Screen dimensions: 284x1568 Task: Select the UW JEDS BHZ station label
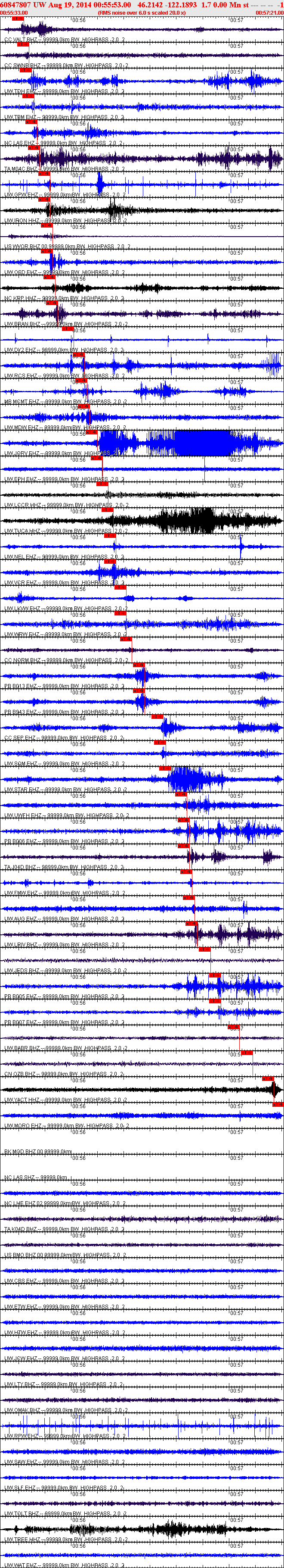65,971
